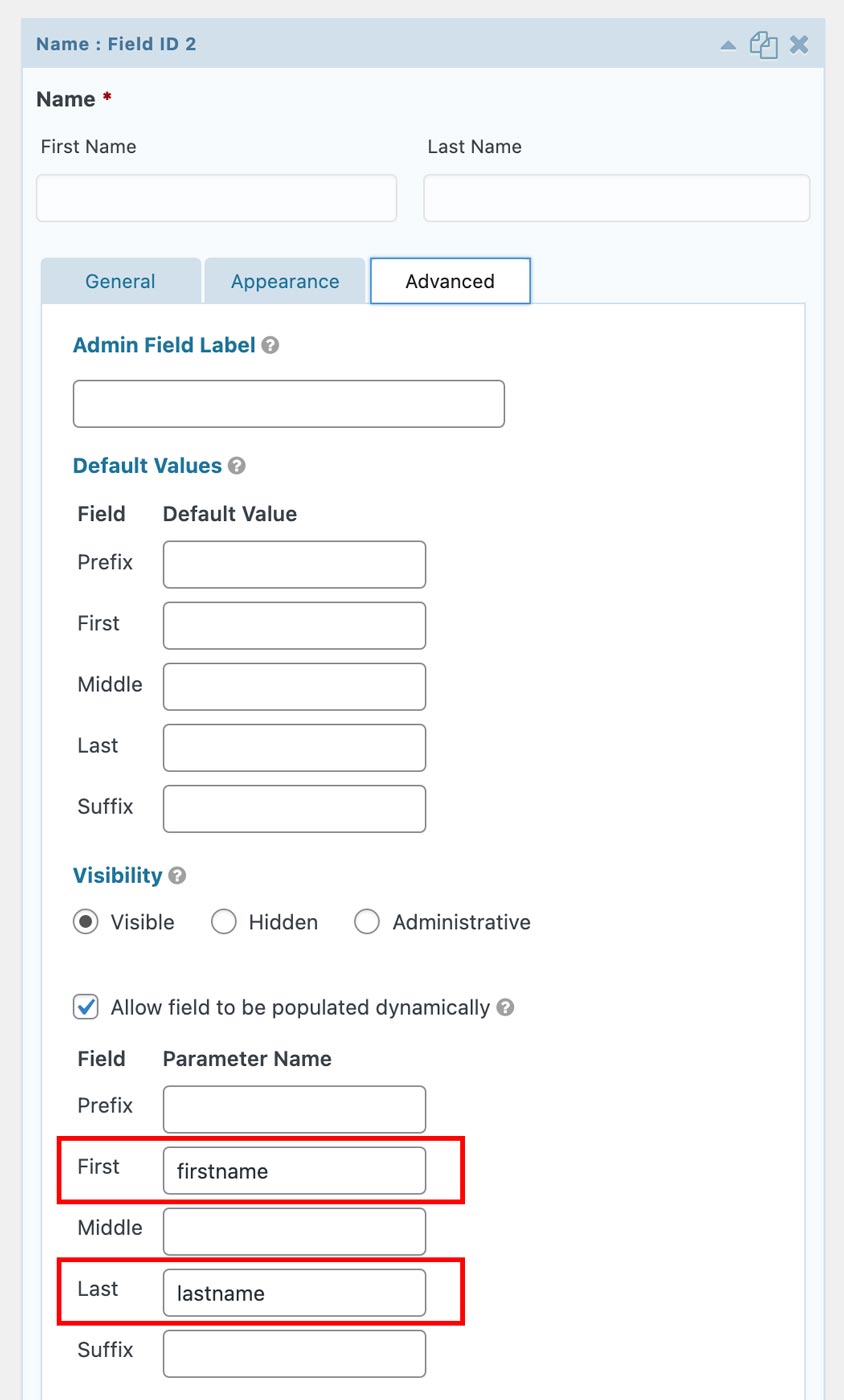Show help for Admin Field Label
This screenshot has height=1400, width=844.
click(270, 345)
